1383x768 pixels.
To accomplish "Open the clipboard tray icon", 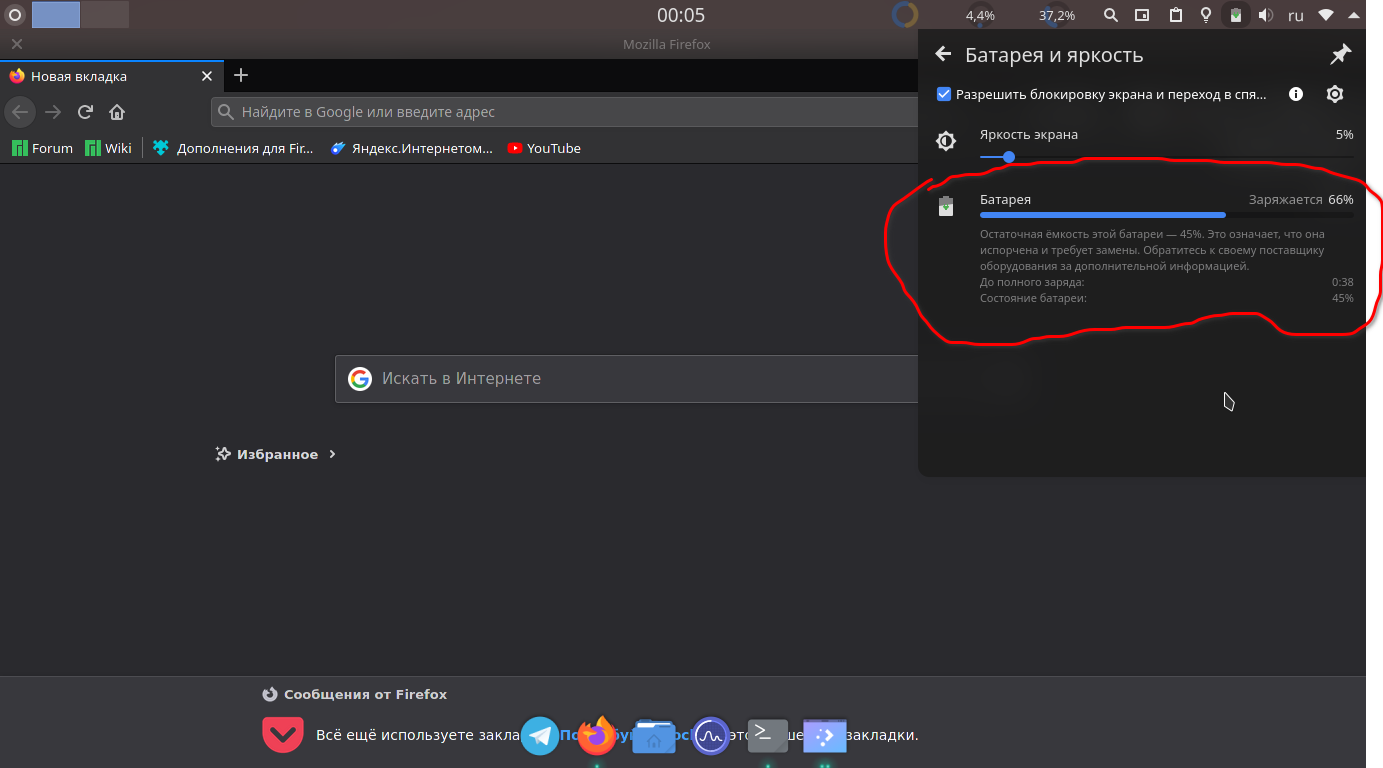I will (x=1176, y=15).
